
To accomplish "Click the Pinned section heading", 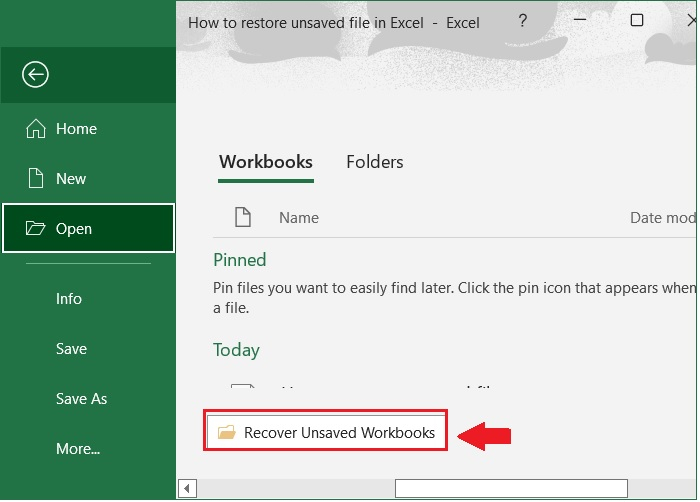I will point(240,260).
